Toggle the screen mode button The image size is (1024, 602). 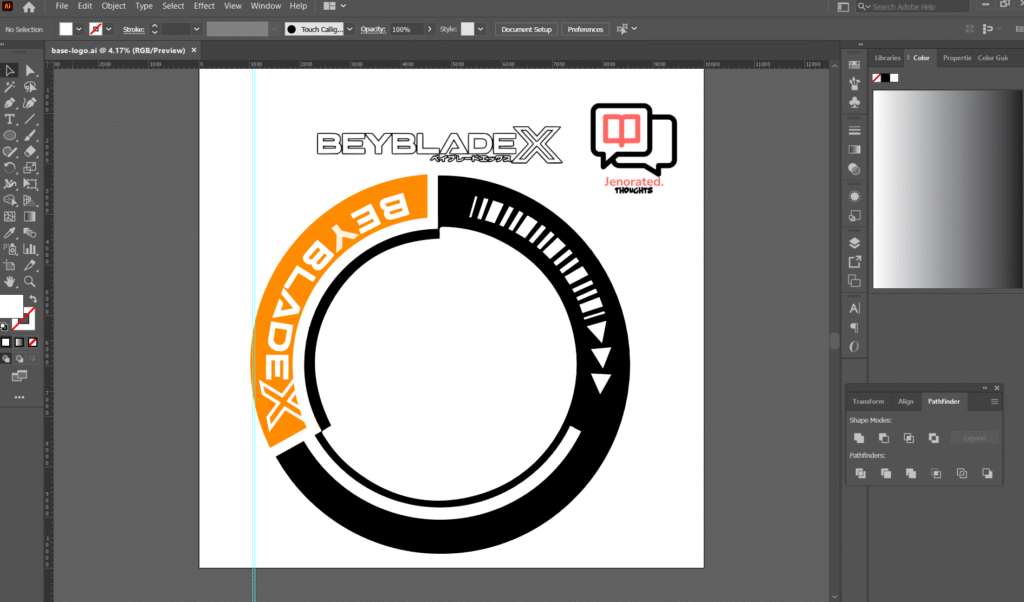click(x=20, y=376)
